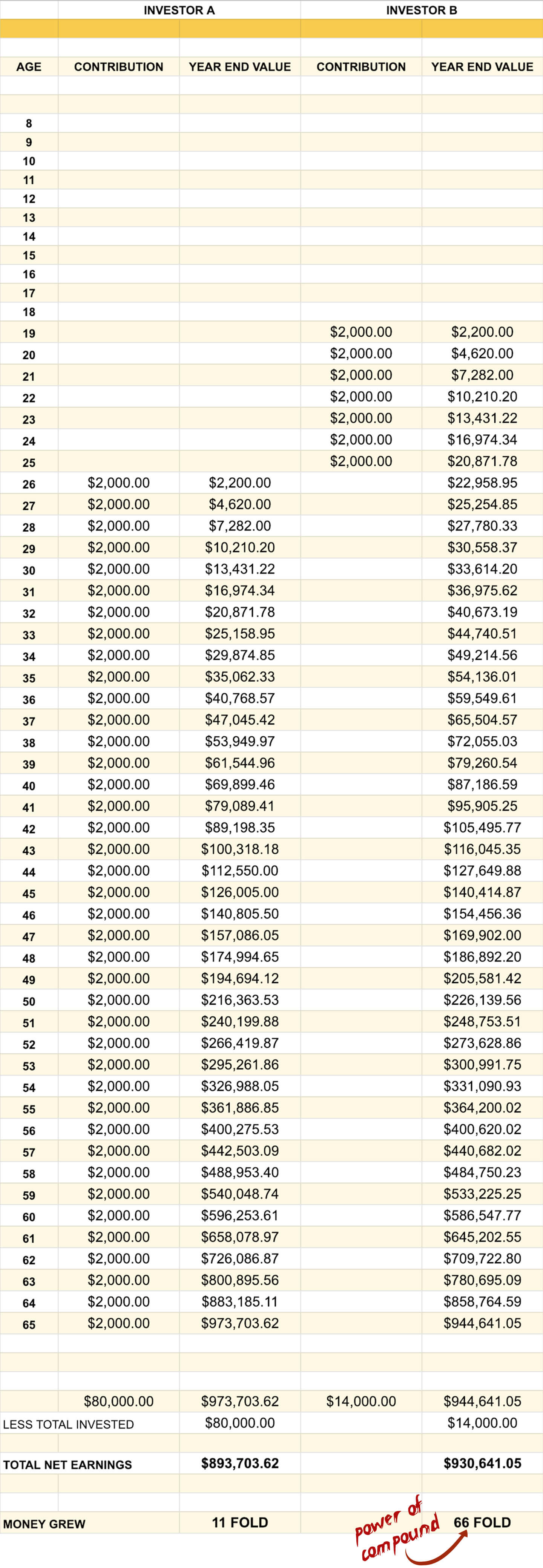This screenshot has width=543, height=1568.
Task: Select the age 65 row label
Action: coord(29,1324)
